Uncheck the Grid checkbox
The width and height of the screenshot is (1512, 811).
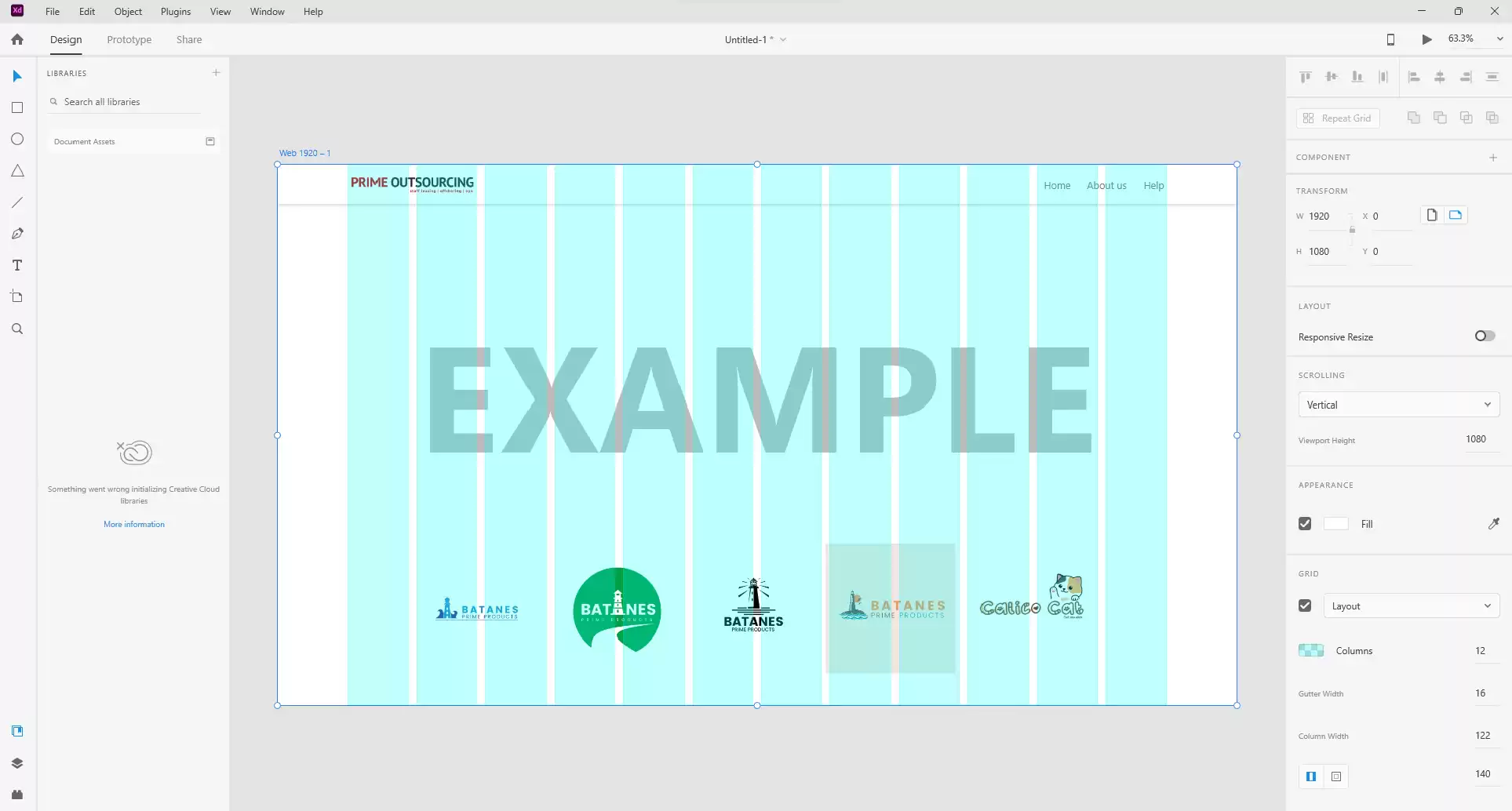pos(1305,606)
